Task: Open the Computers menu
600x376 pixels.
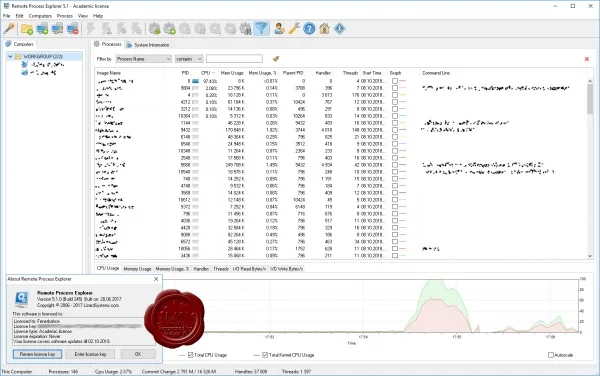Action: point(40,16)
